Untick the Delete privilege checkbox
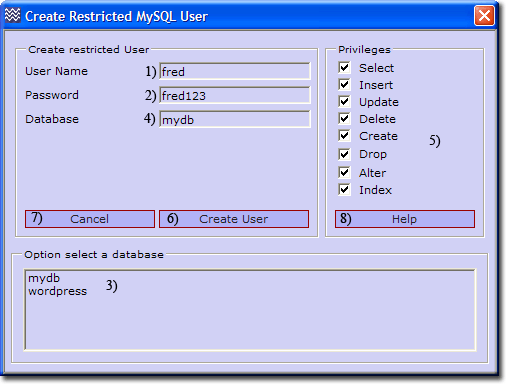 click(x=344, y=118)
